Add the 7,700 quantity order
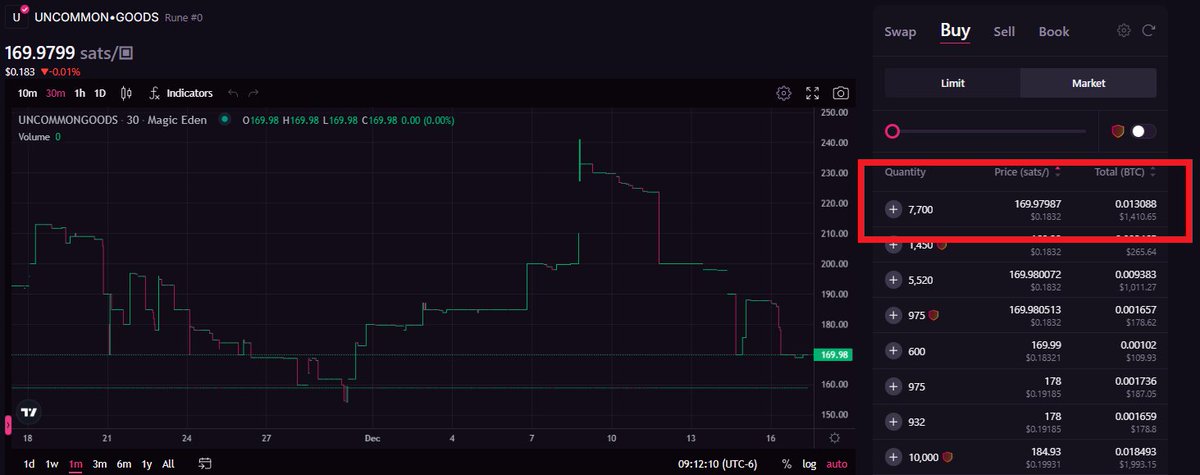 (893, 210)
